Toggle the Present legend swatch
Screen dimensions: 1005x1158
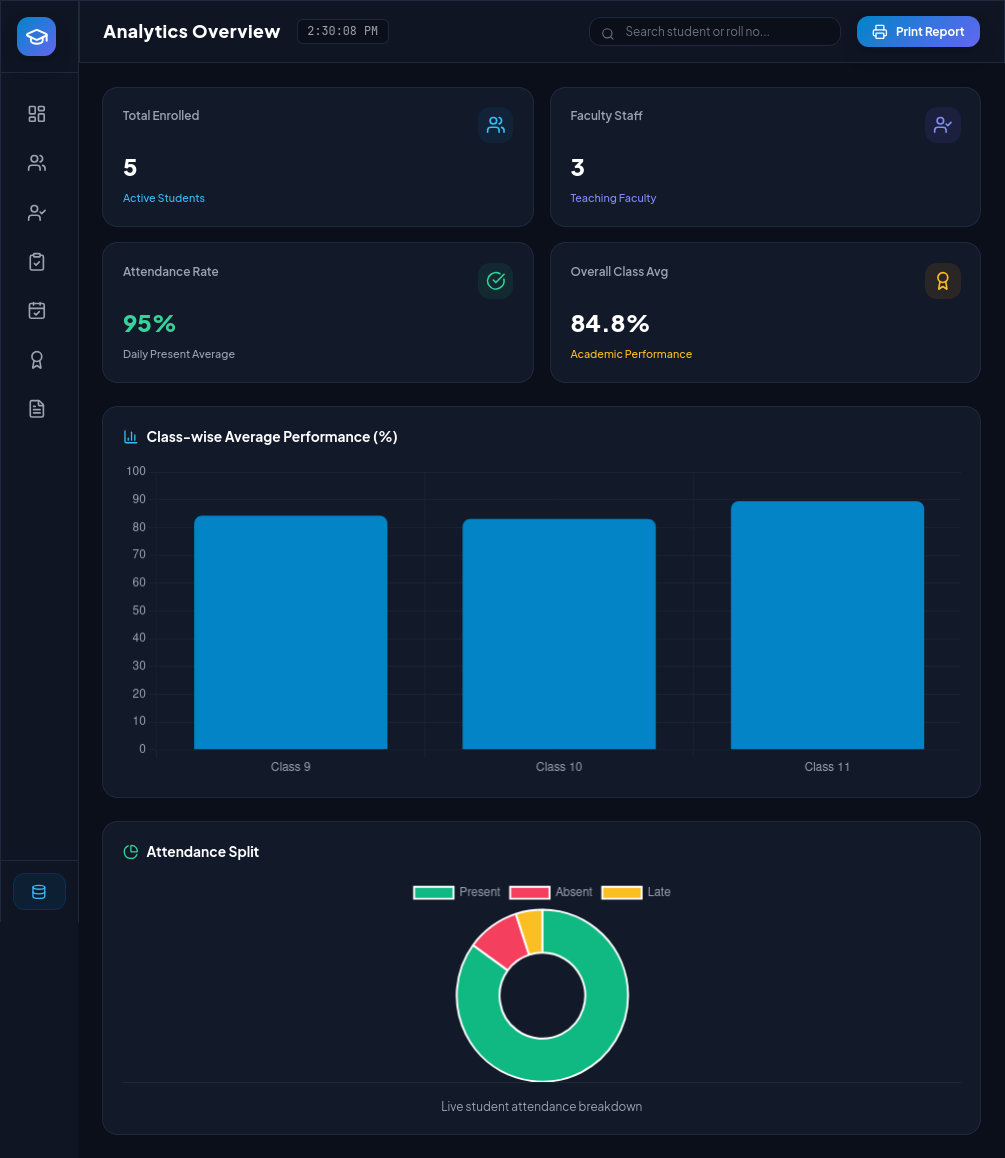433,892
